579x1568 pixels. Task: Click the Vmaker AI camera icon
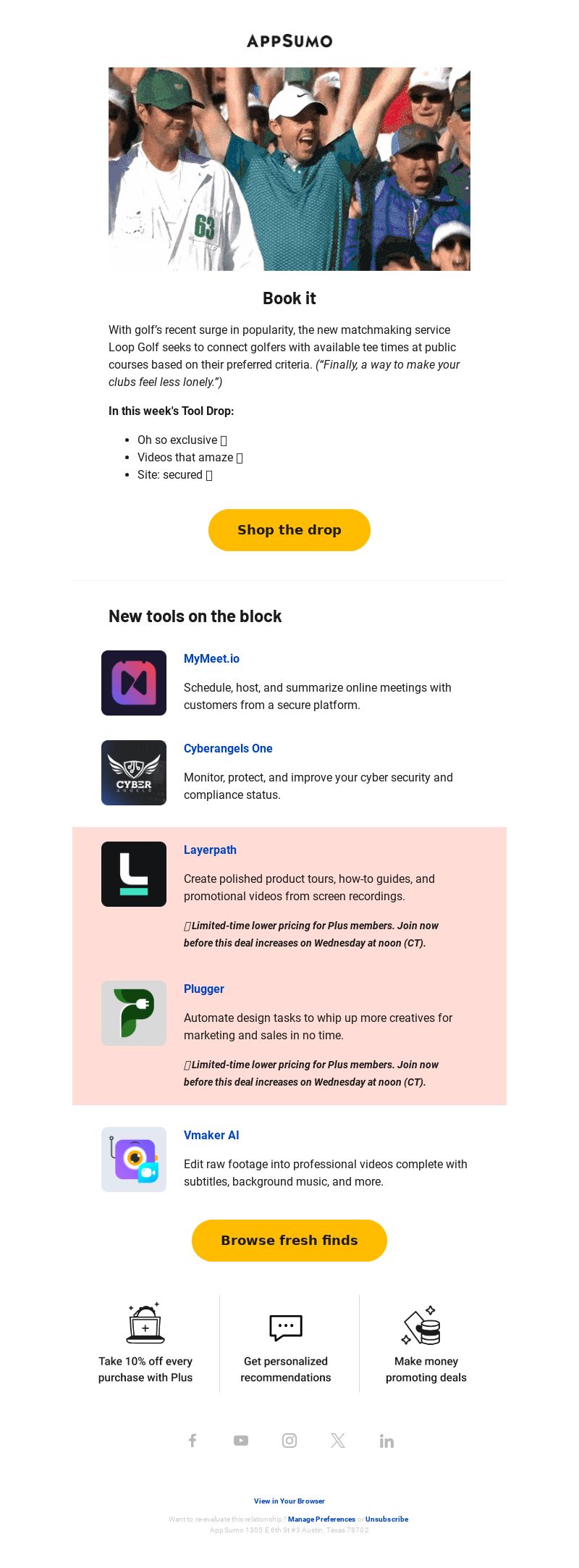click(x=134, y=1160)
